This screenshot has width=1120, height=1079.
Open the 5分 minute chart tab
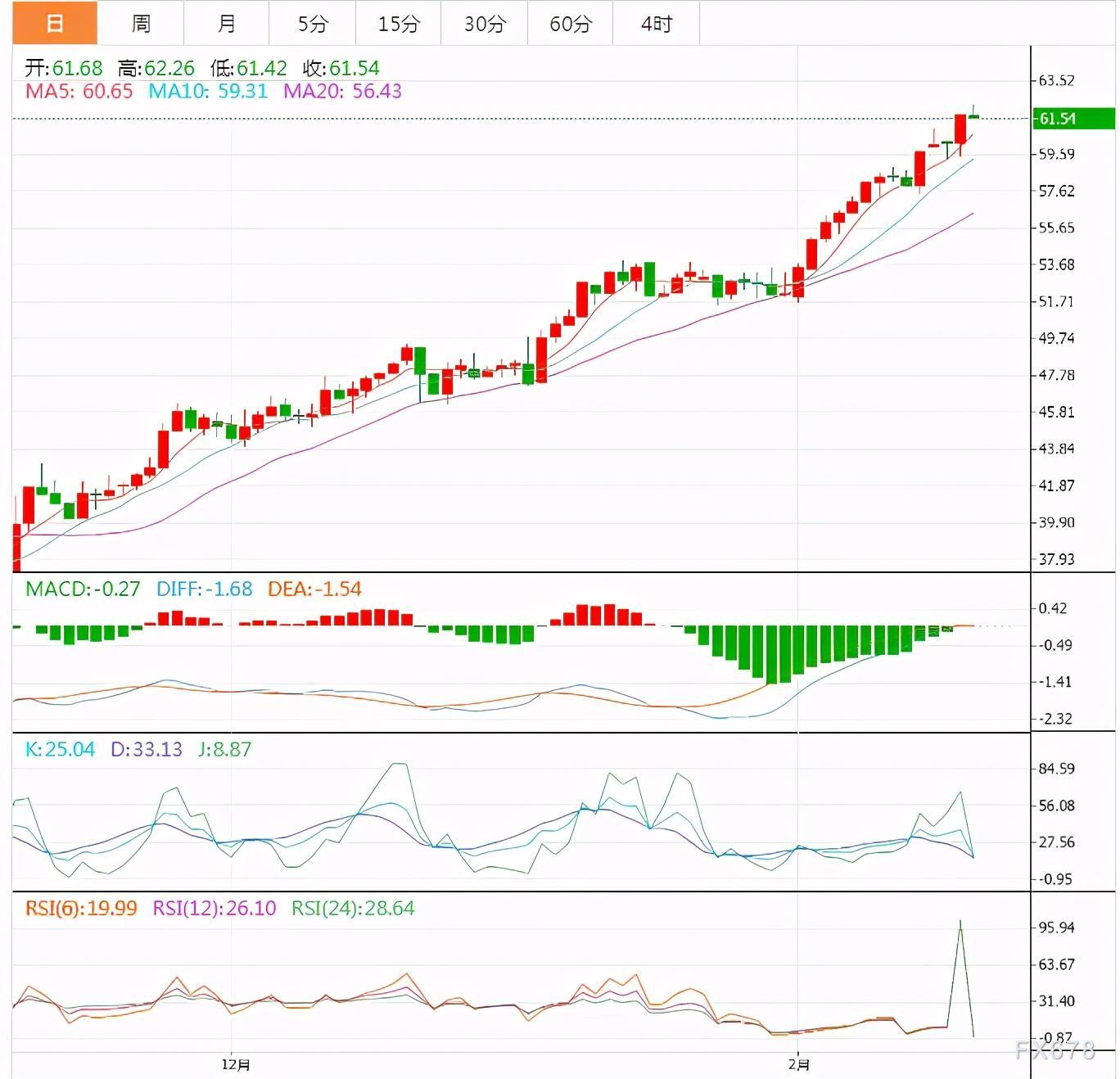313,23
